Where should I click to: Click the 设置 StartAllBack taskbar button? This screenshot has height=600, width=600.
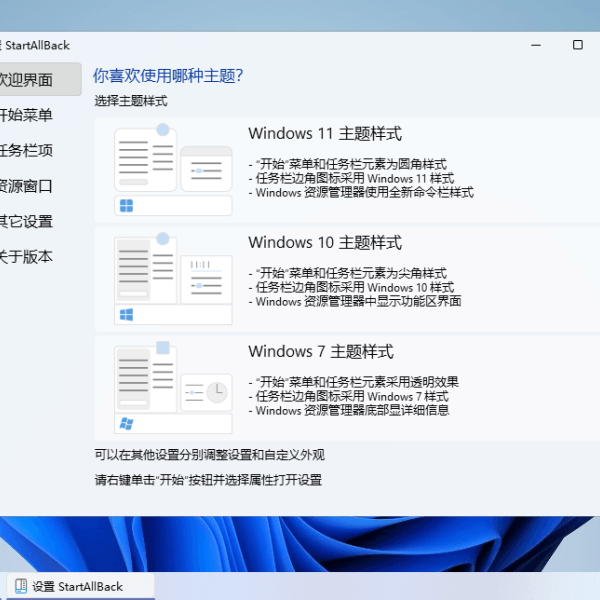[x=81, y=586]
